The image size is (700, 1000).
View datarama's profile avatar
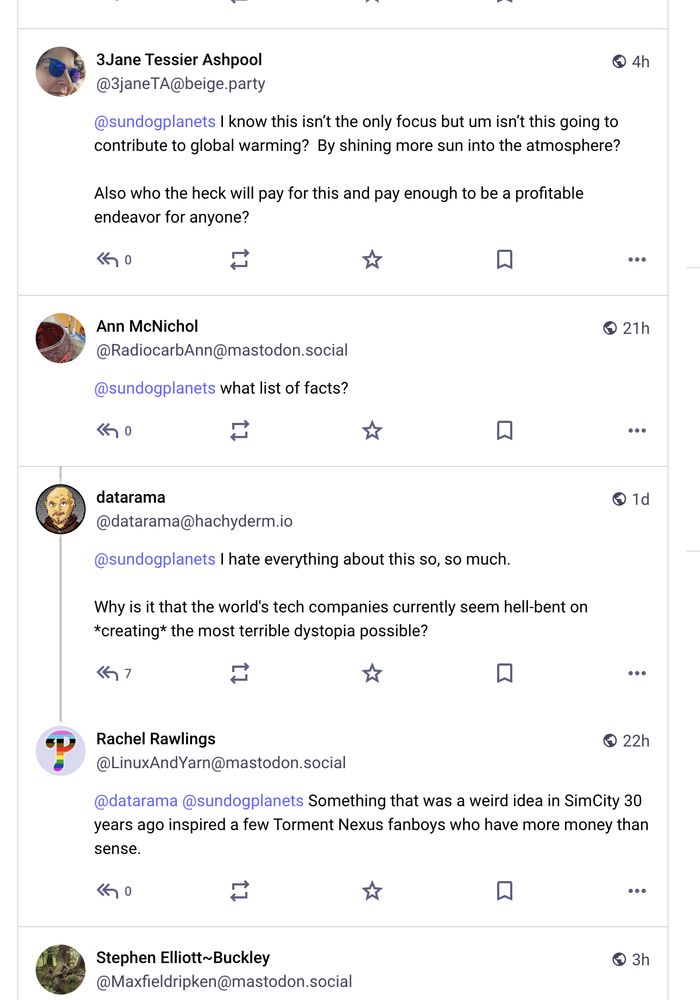[61, 509]
